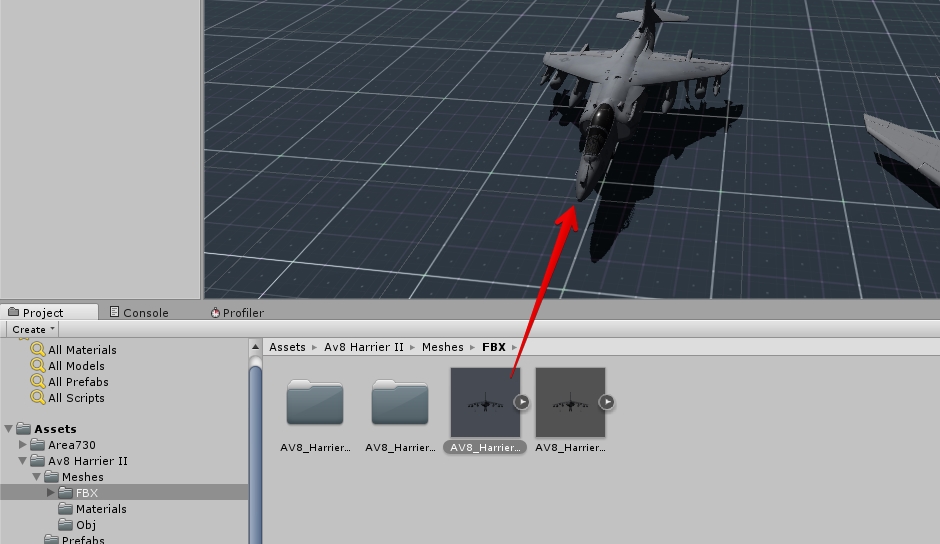Select the All Prefabs search filter
Image resolution: width=940 pixels, height=544 pixels.
tap(78, 382)
